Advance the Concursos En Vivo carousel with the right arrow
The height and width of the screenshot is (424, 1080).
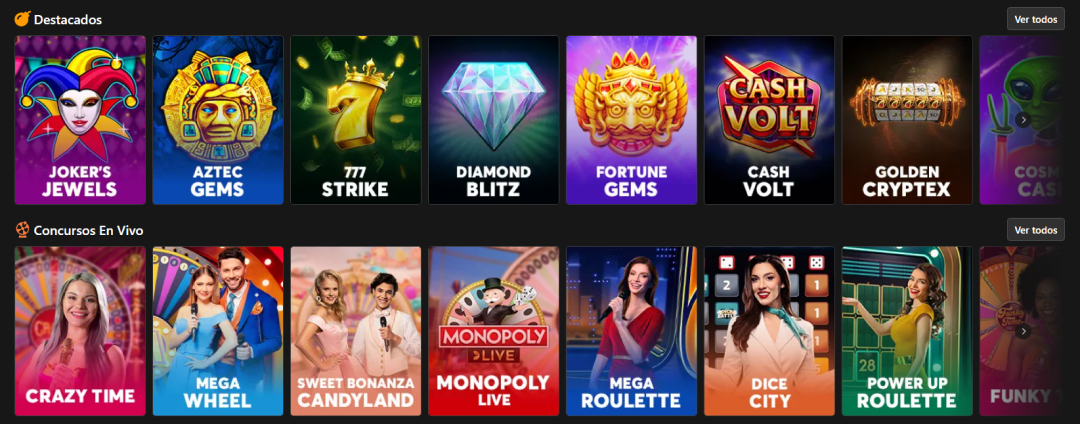point(1024,331)
